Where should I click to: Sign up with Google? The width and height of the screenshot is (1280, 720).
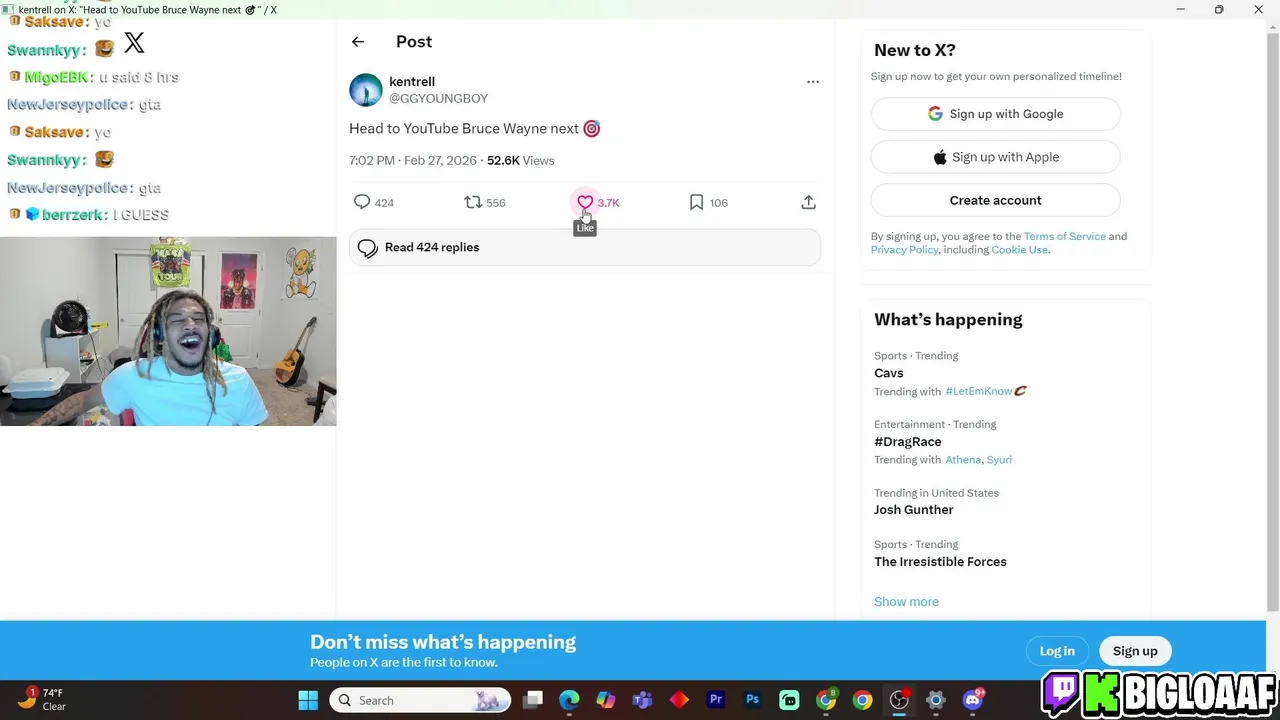click(996, 114)
